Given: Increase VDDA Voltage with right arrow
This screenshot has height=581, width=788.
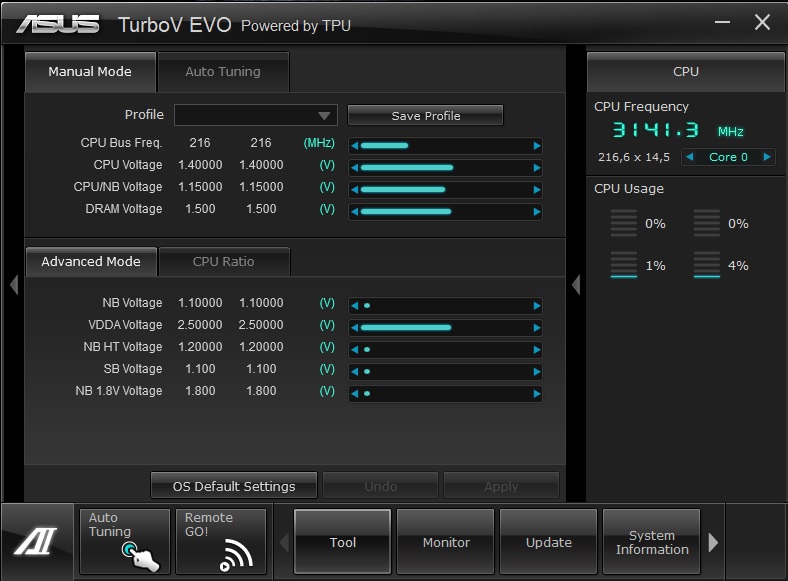Looking at the screenshot, I should [x=536, y=328].
